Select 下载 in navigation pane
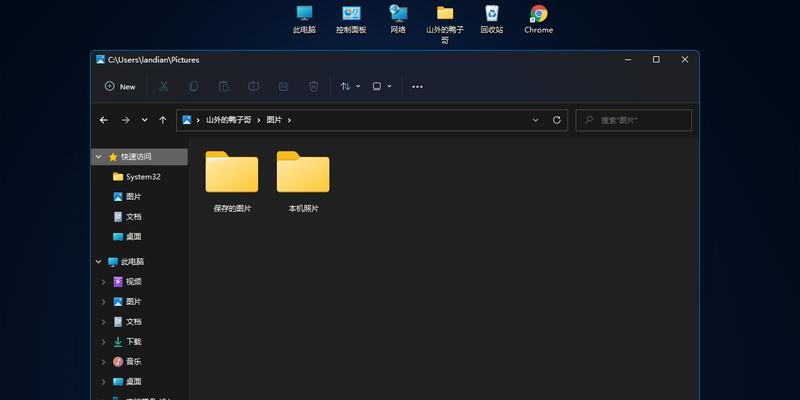Screen dimensions: 800x400 (x=127, y=342)
